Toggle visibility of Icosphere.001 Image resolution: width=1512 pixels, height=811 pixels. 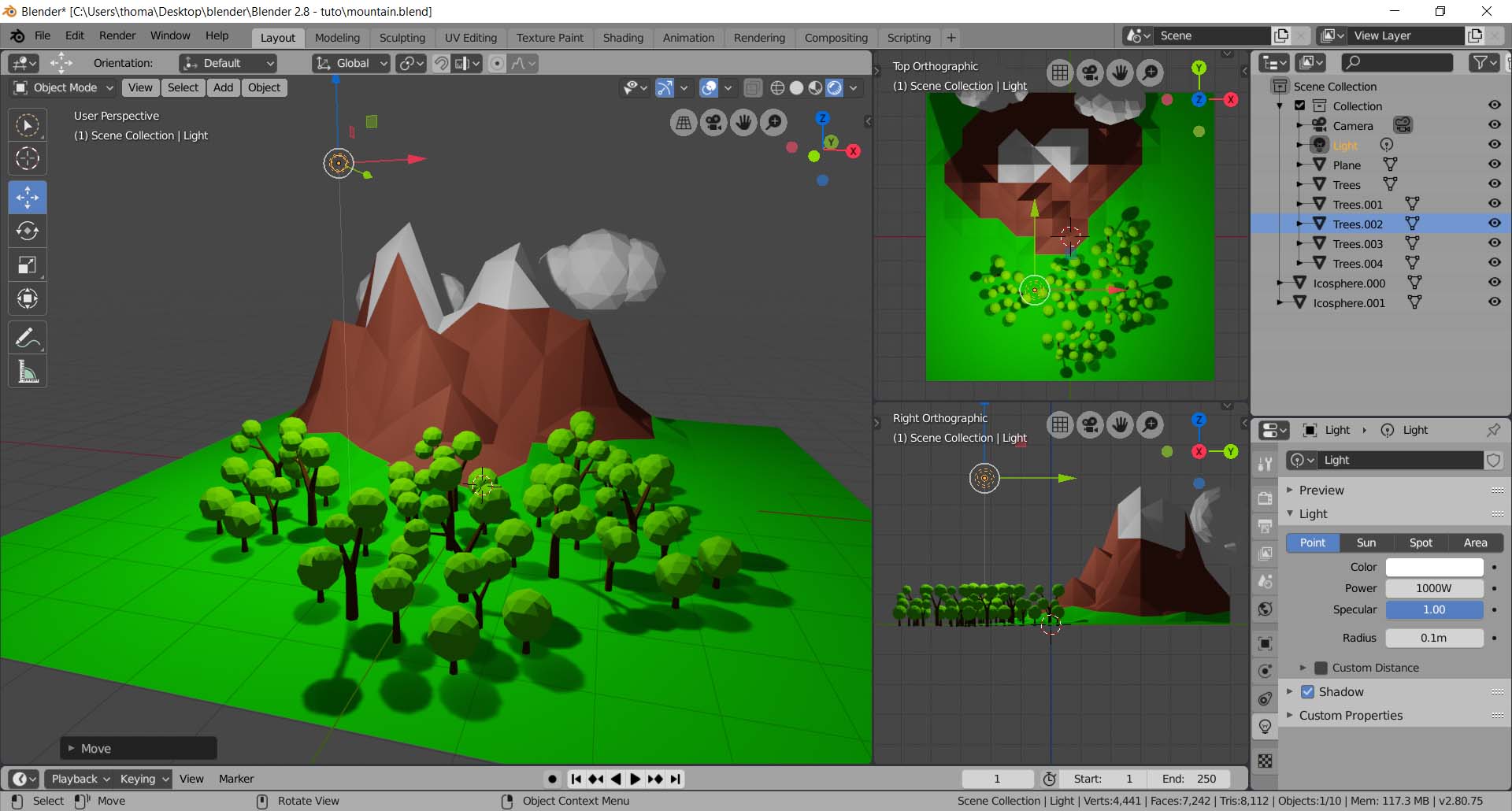(x=1494, y=302)
